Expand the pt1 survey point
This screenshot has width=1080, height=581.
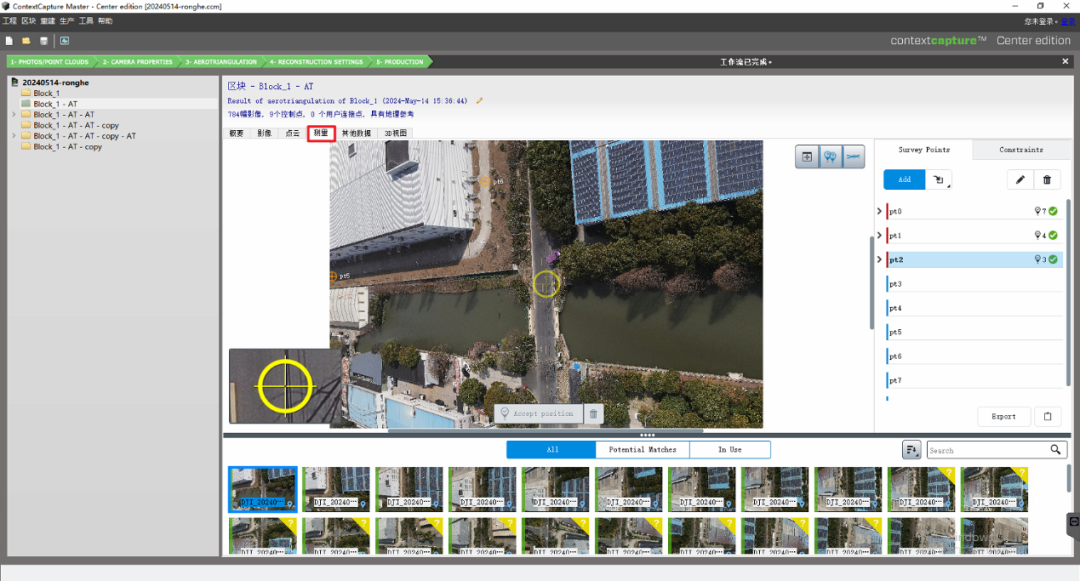pos(880,235)
